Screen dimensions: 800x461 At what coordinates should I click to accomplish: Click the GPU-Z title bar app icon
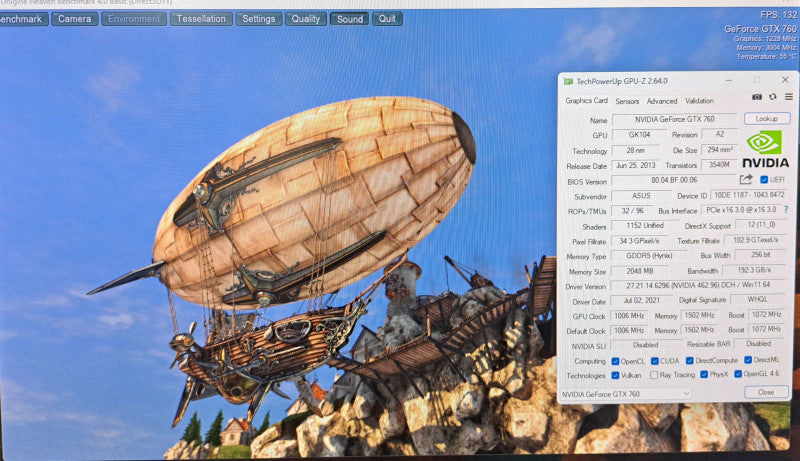pyautogui.click(x=568, y=81)
